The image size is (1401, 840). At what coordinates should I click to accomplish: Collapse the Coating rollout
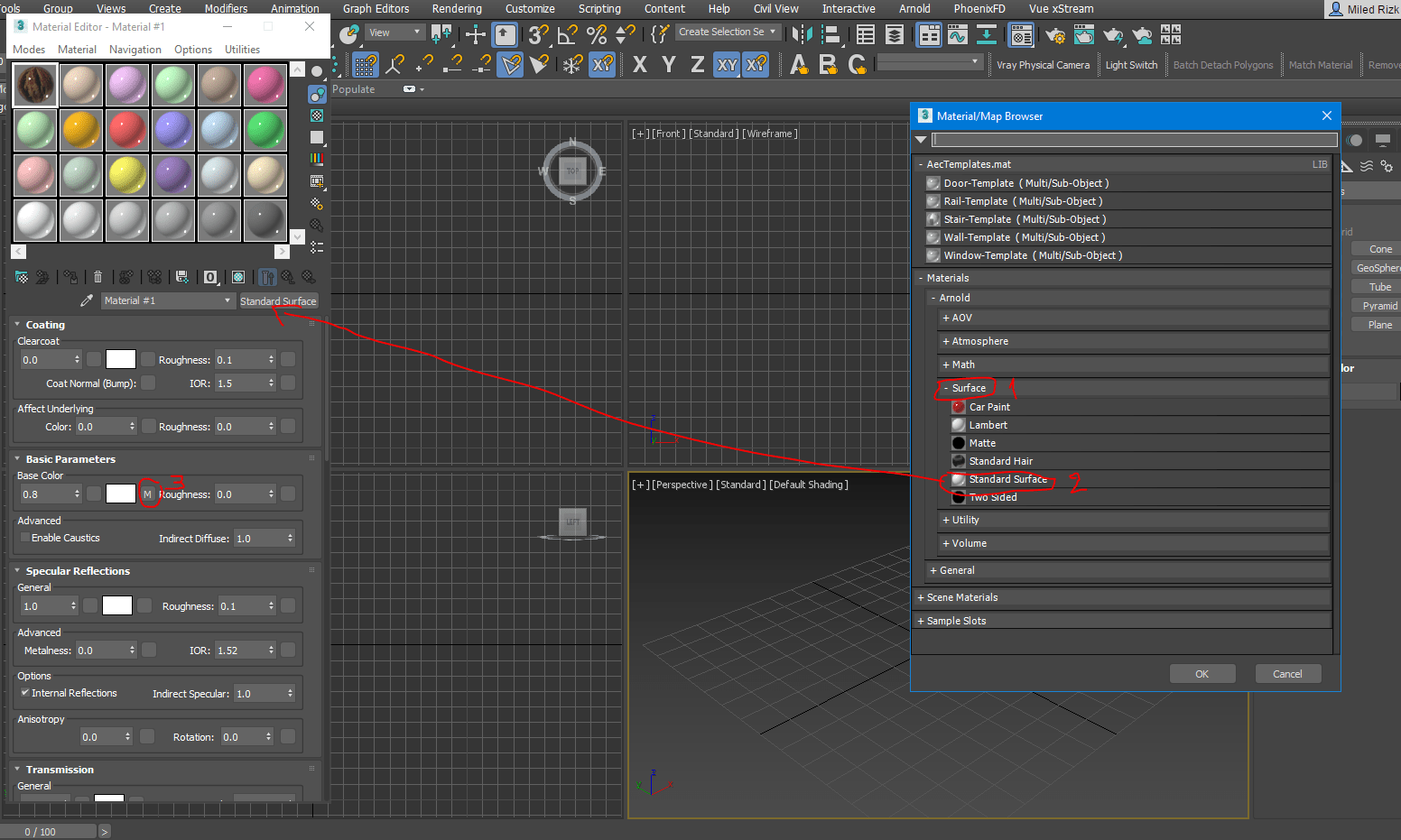(45, 325)
